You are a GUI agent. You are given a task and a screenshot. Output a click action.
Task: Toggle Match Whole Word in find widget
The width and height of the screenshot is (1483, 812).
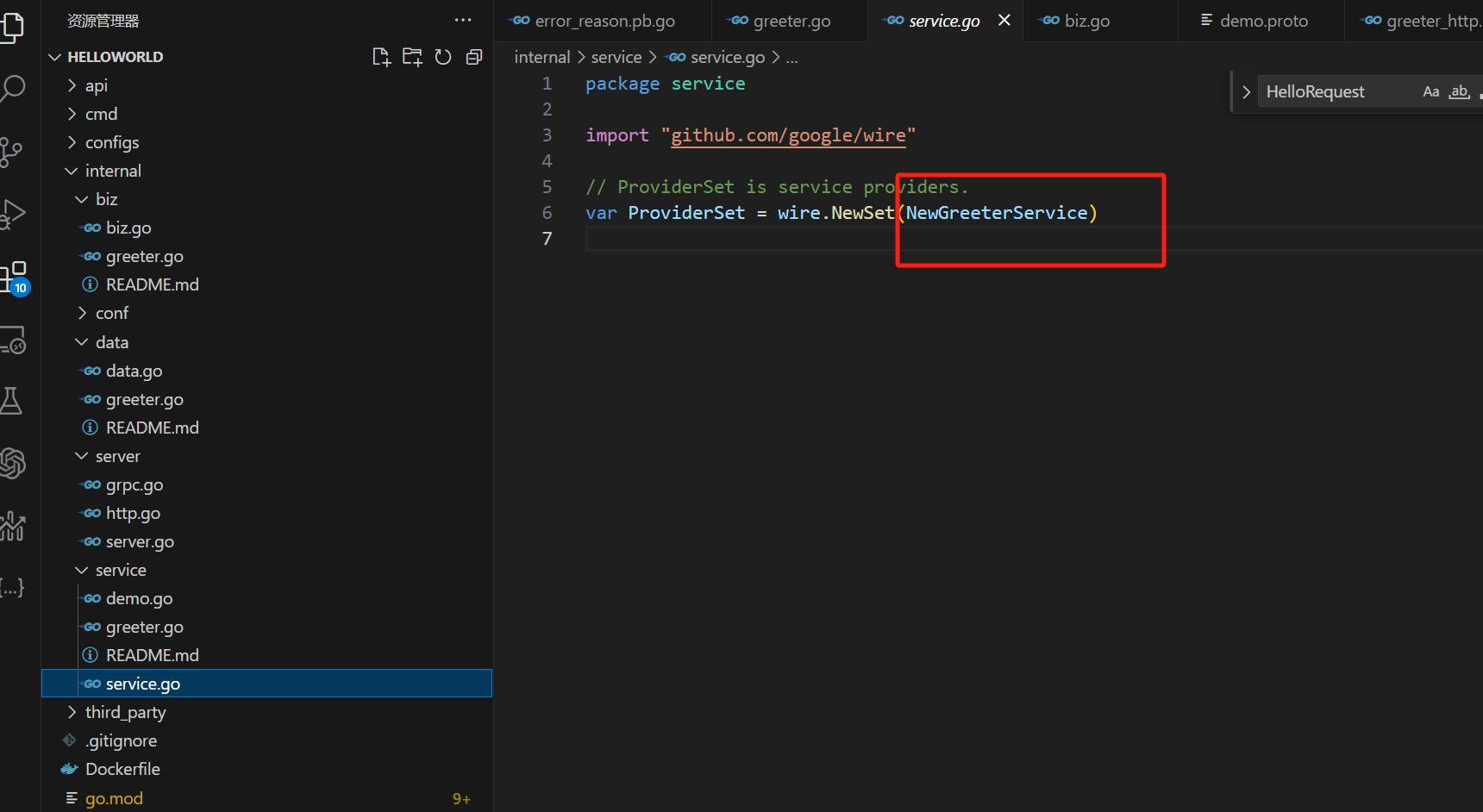pyautogui.click(x=1459, y=91)
